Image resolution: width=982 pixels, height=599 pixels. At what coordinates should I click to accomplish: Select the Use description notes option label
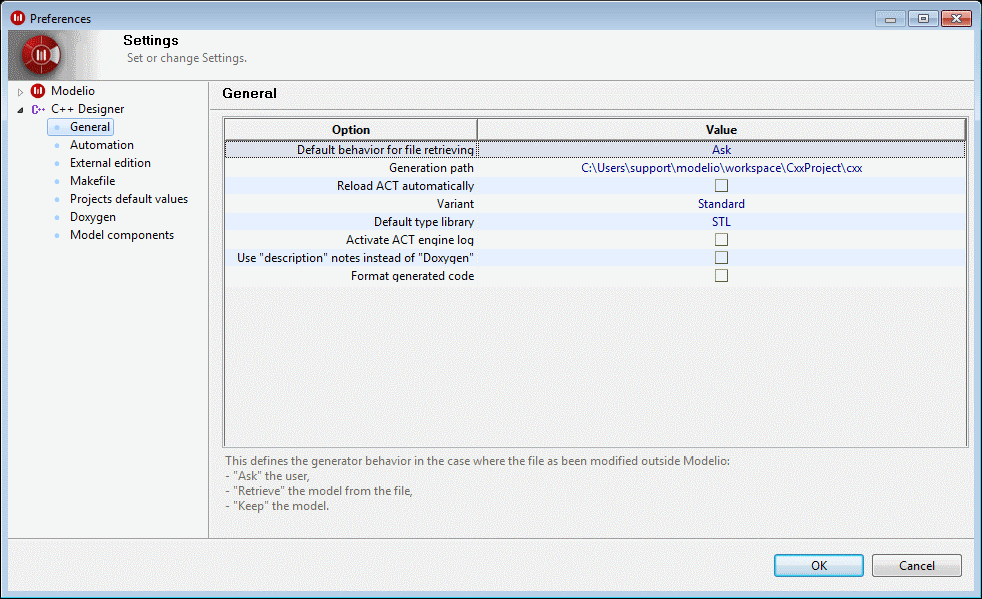(x=355, y=258)
